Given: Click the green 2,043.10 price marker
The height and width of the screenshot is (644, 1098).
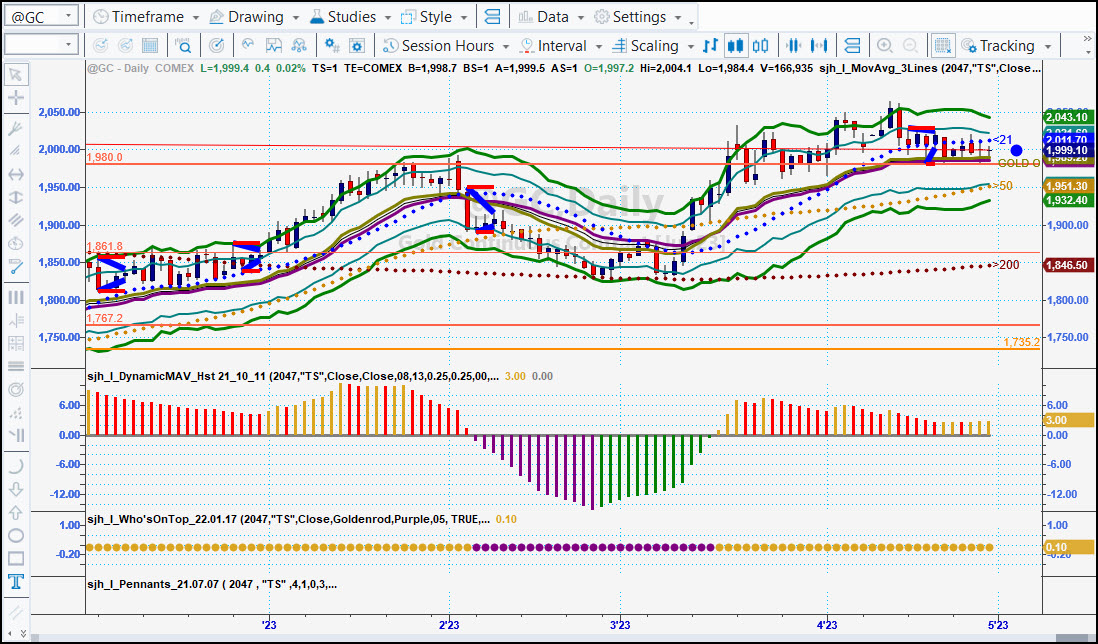Looking at the screenshot, I should point(1066,117).
